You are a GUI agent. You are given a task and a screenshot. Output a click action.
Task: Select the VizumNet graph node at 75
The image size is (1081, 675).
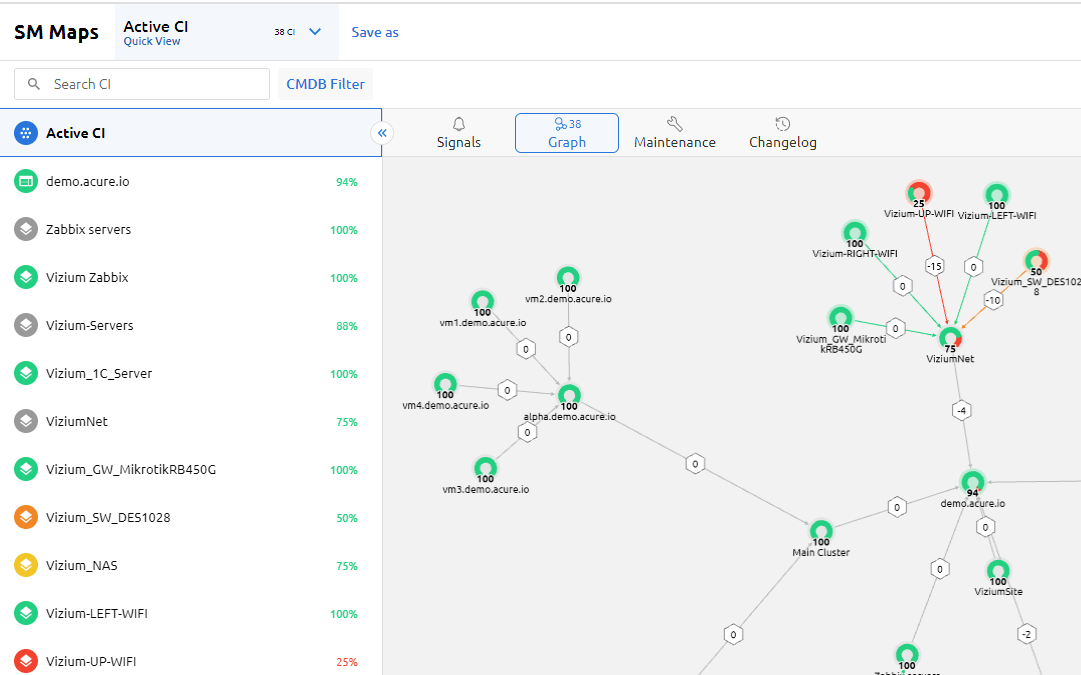(951, 338)
